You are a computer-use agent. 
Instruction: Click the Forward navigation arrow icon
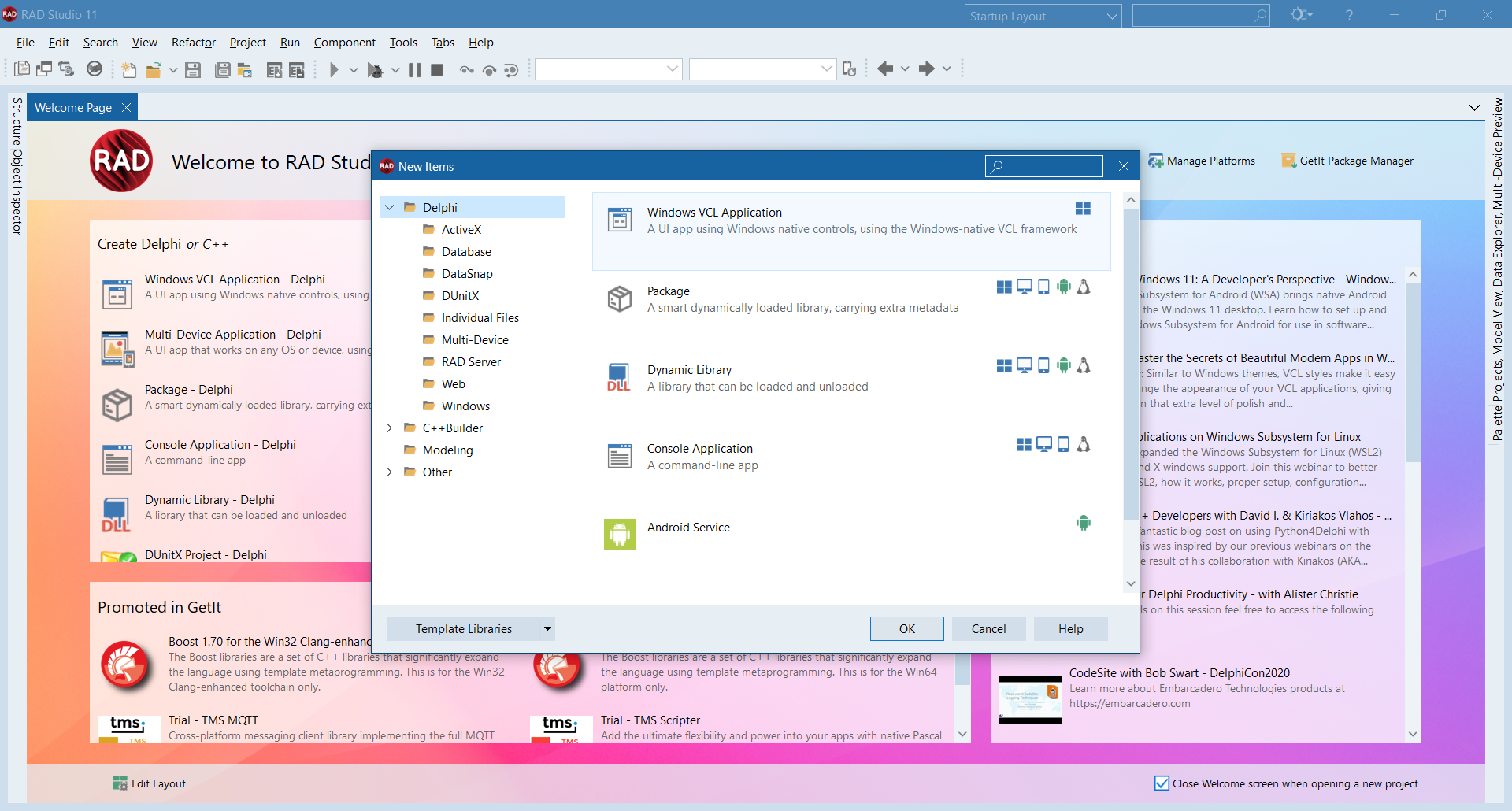pos(927,69)
